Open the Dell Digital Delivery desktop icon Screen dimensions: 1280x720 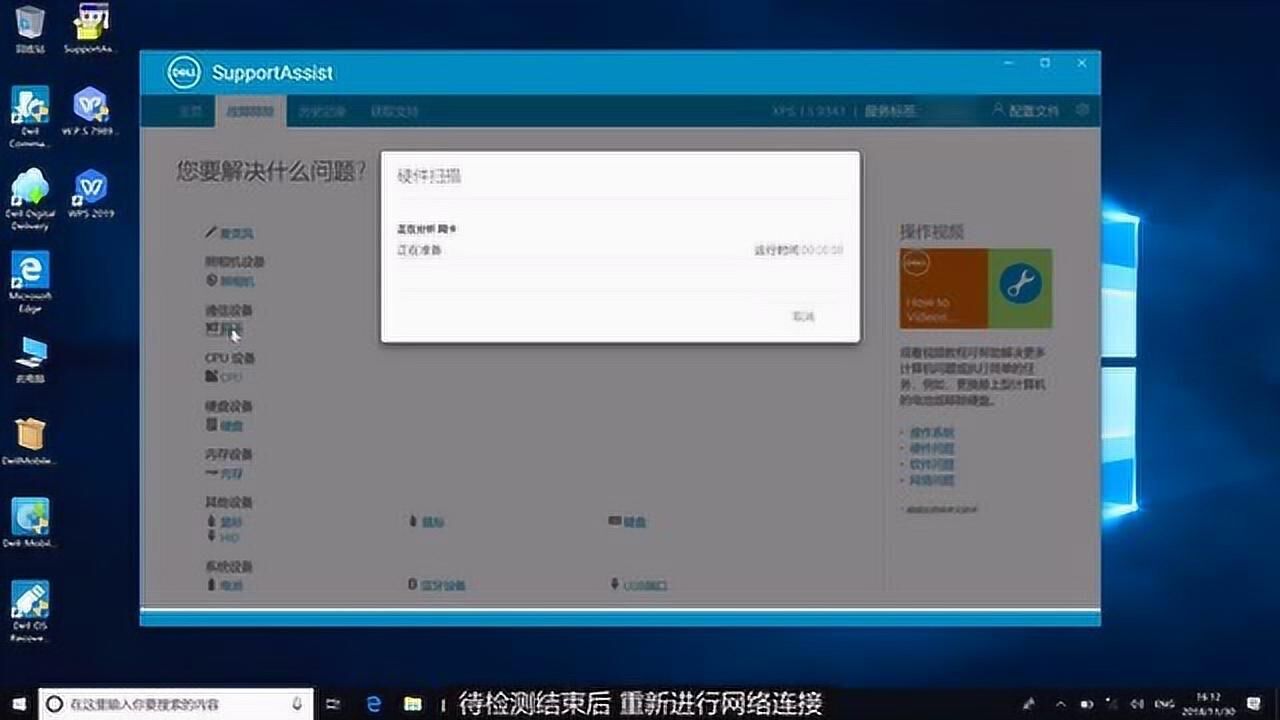click(x=30, y=199)
